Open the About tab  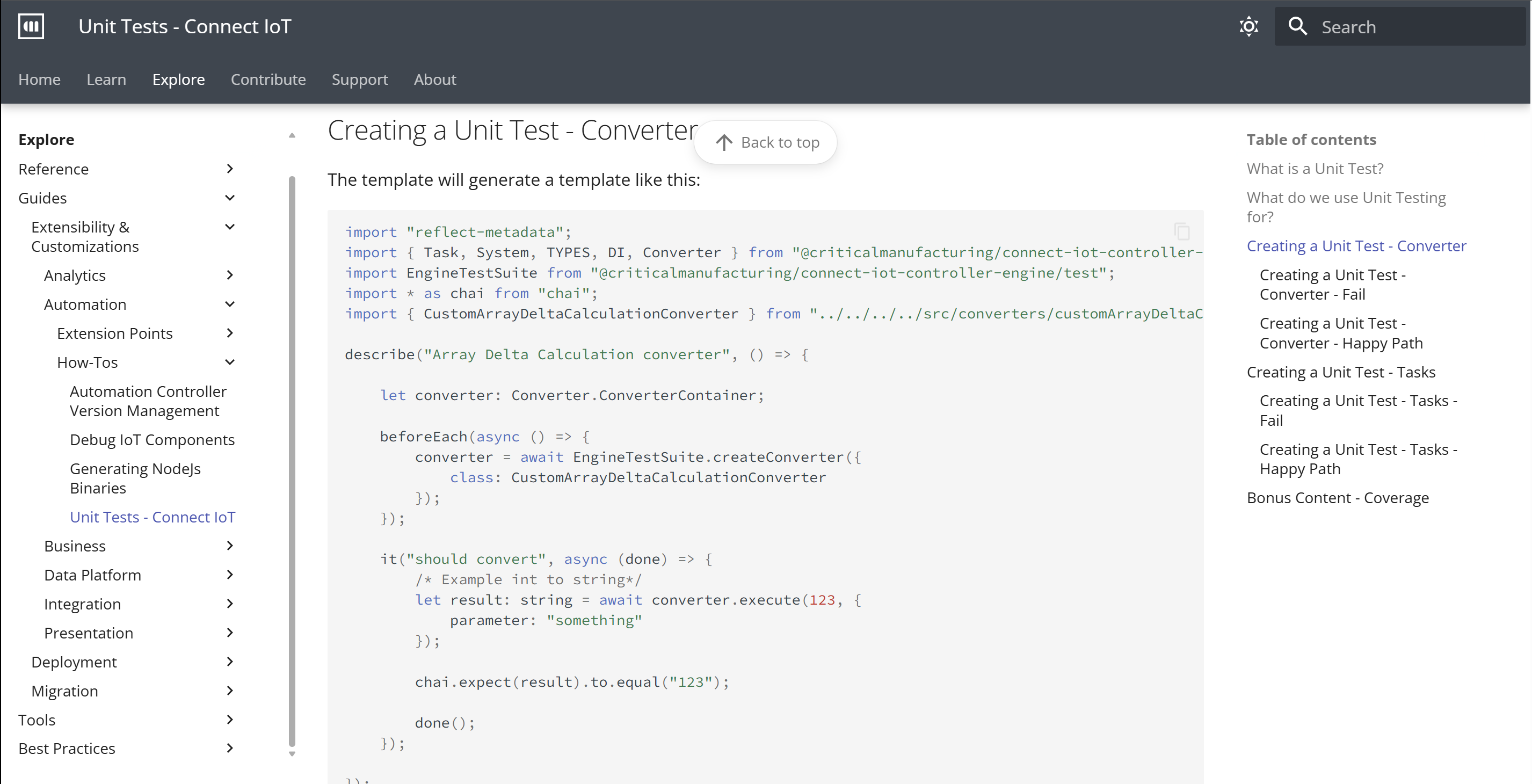click(x=435, y=79)
